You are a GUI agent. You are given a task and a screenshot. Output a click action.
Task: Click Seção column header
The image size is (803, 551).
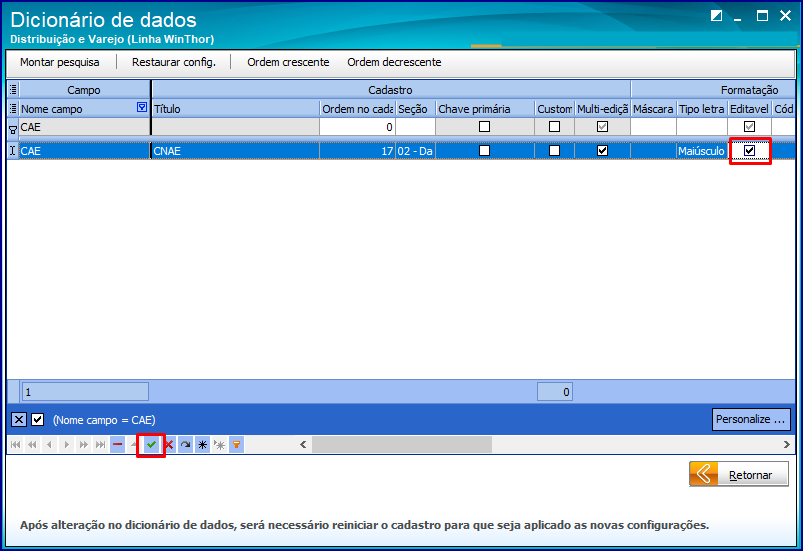point(415,109)
